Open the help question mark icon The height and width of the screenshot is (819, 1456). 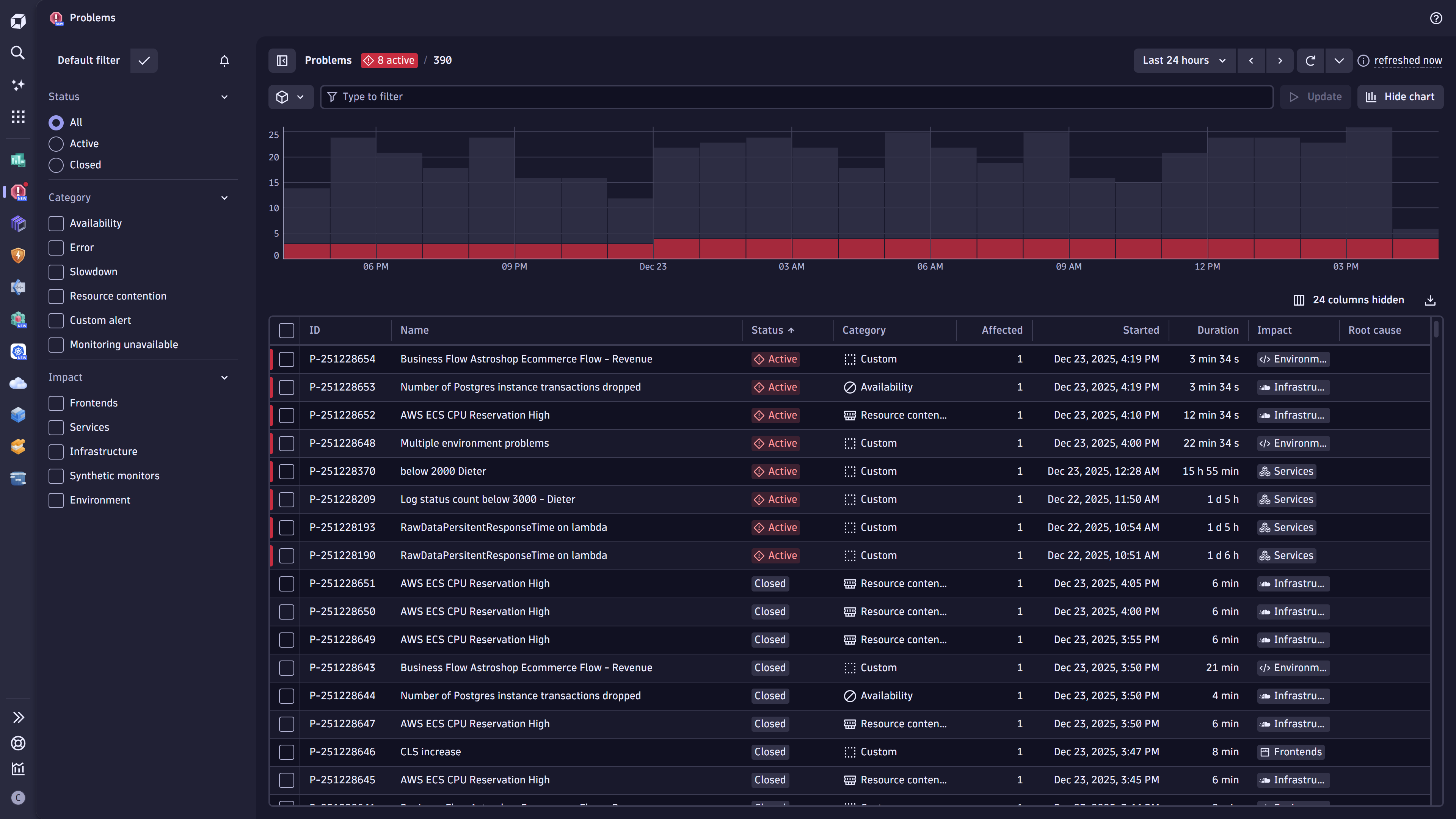tap(1436, 18)
